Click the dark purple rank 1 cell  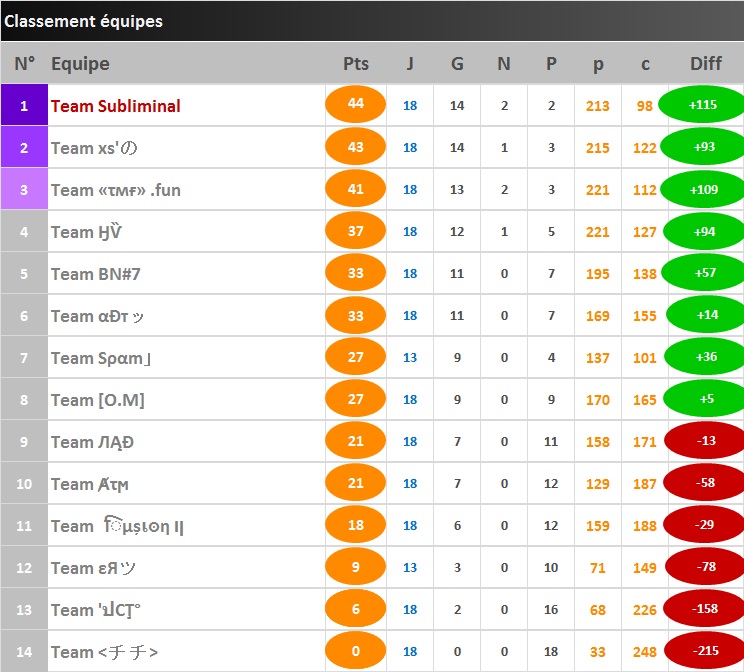24,105
